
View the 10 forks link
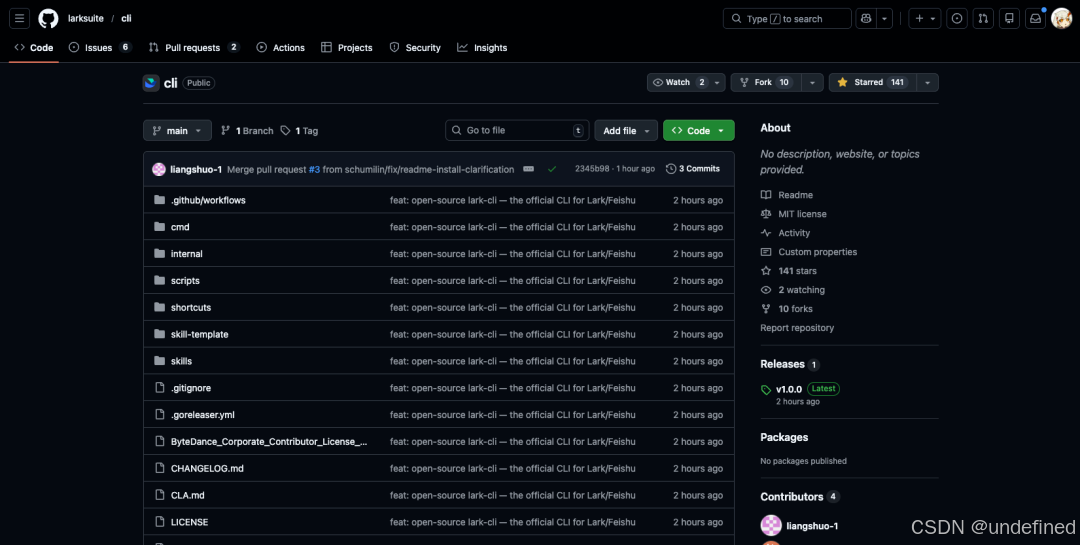click(787, 309)
